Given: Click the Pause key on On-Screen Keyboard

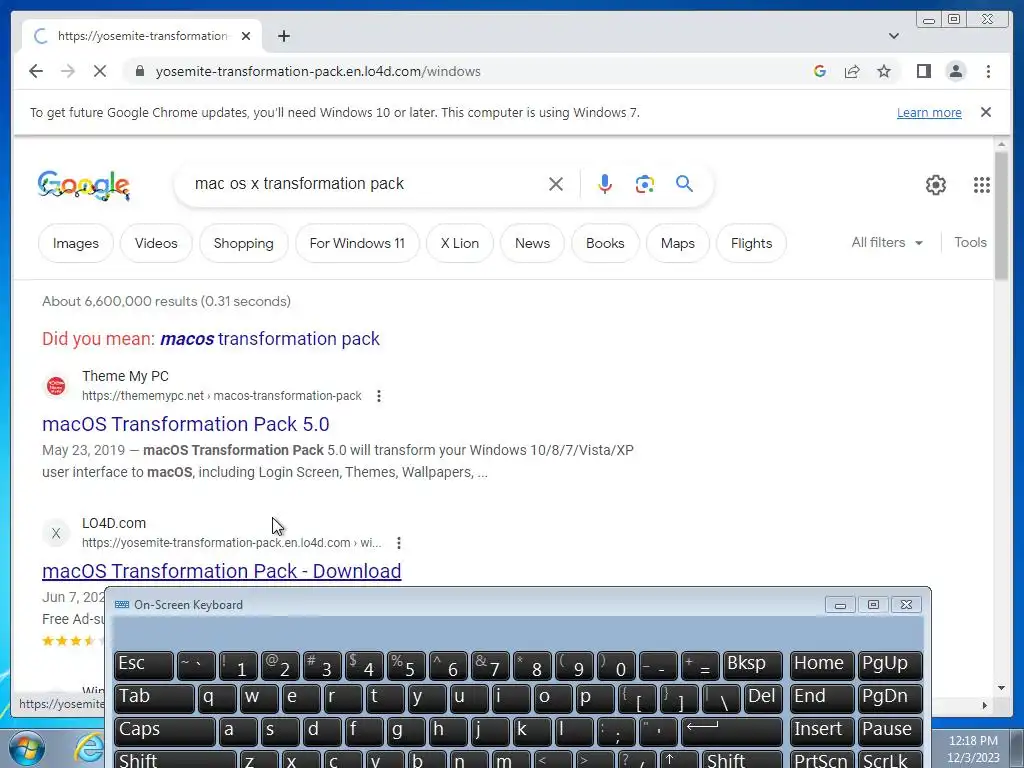Looking at the screenshot, I should 890,730.
